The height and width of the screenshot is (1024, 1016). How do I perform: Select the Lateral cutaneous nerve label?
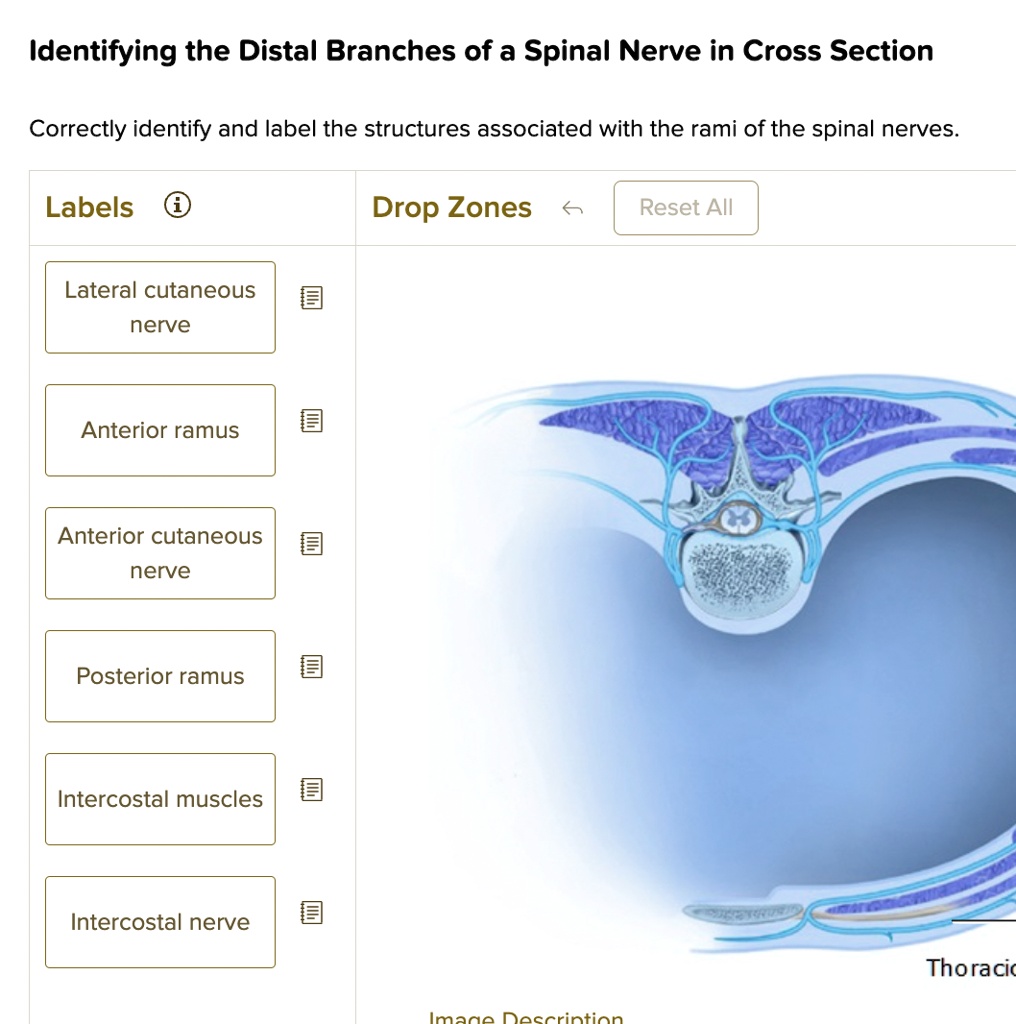[x=160, y=307]
